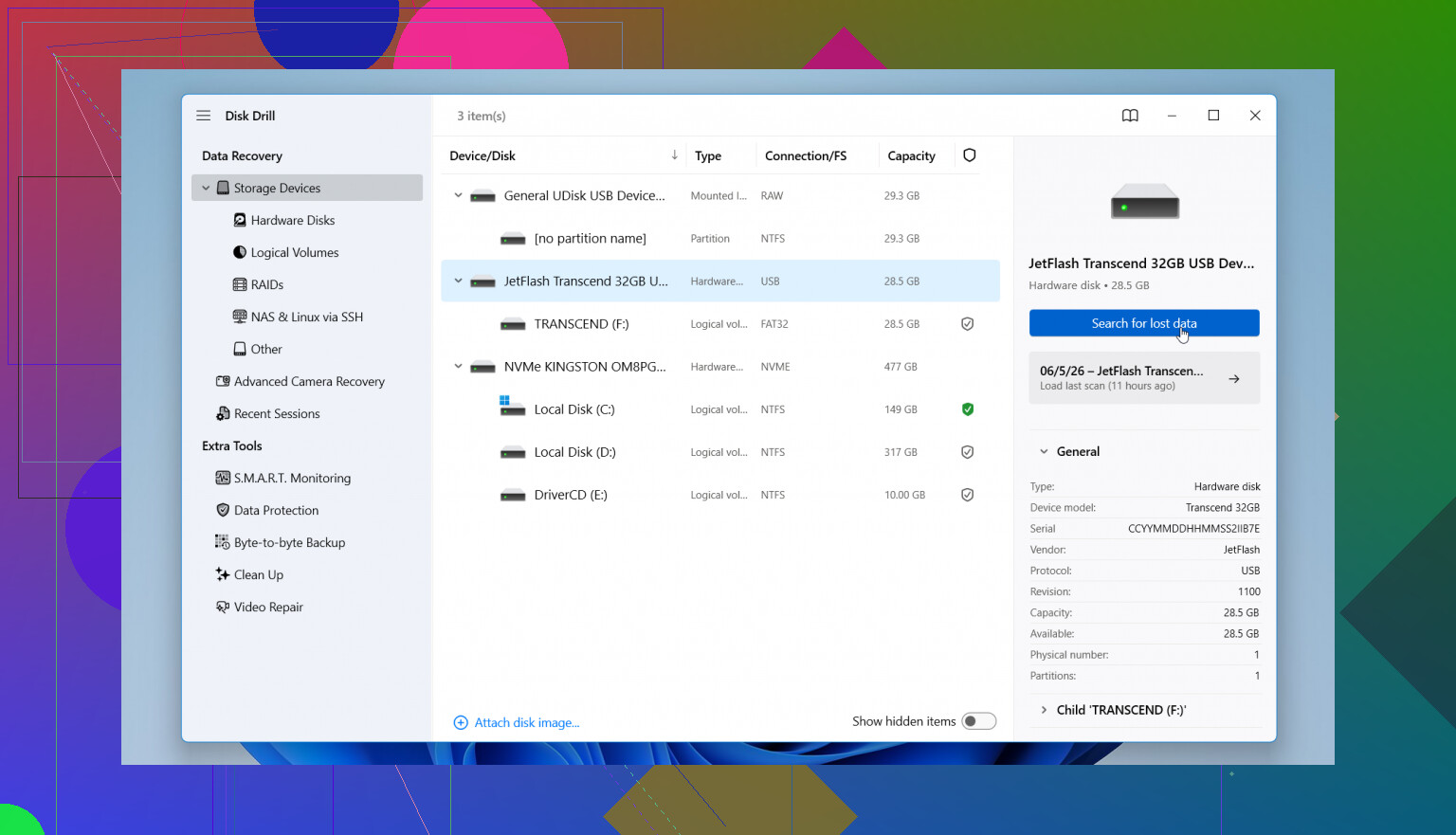Click the plus icon beside Attach disk image
Viewport: 1456px width, 835px height.
461,722
